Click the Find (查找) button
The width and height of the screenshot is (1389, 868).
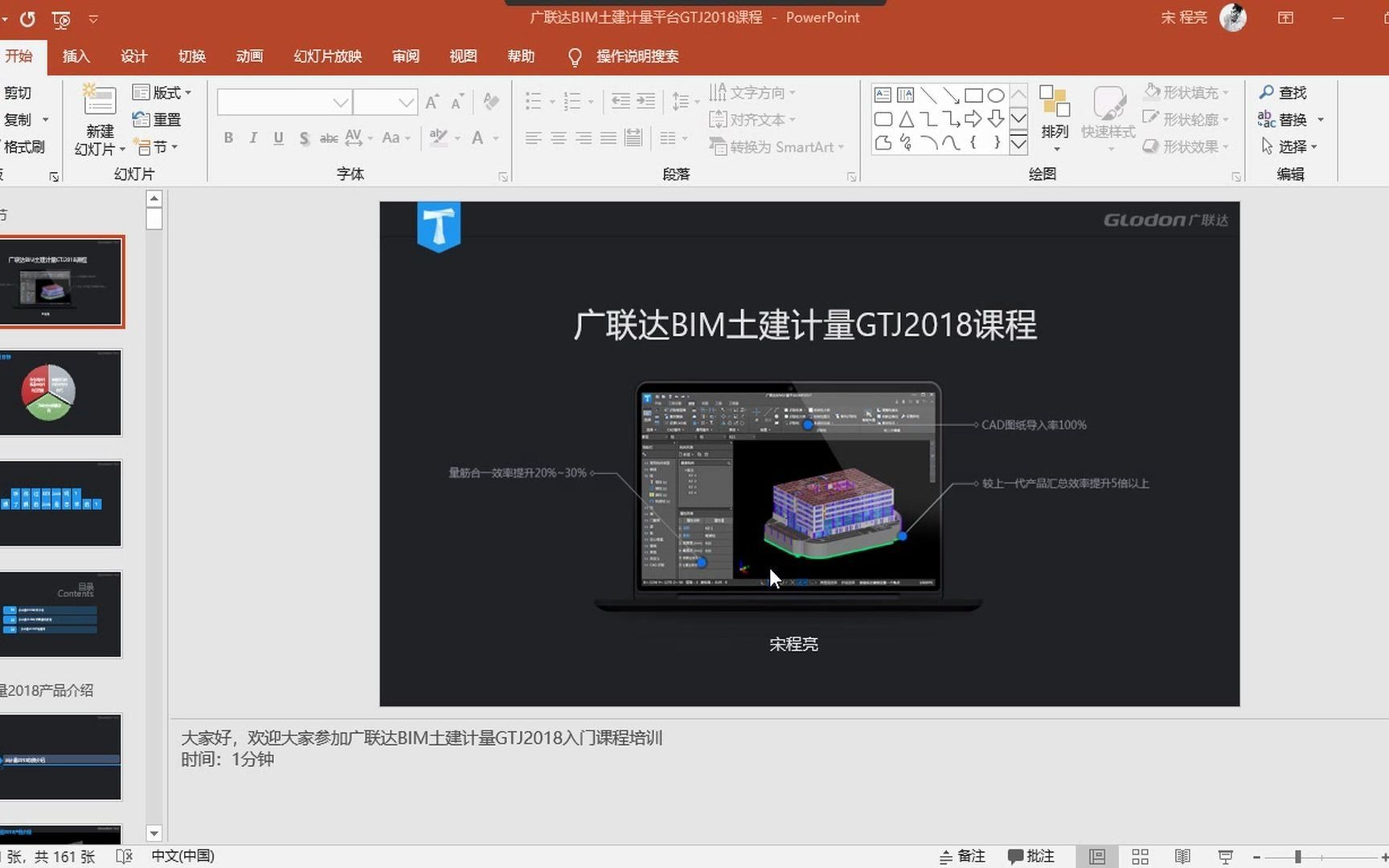[1283, 92]
